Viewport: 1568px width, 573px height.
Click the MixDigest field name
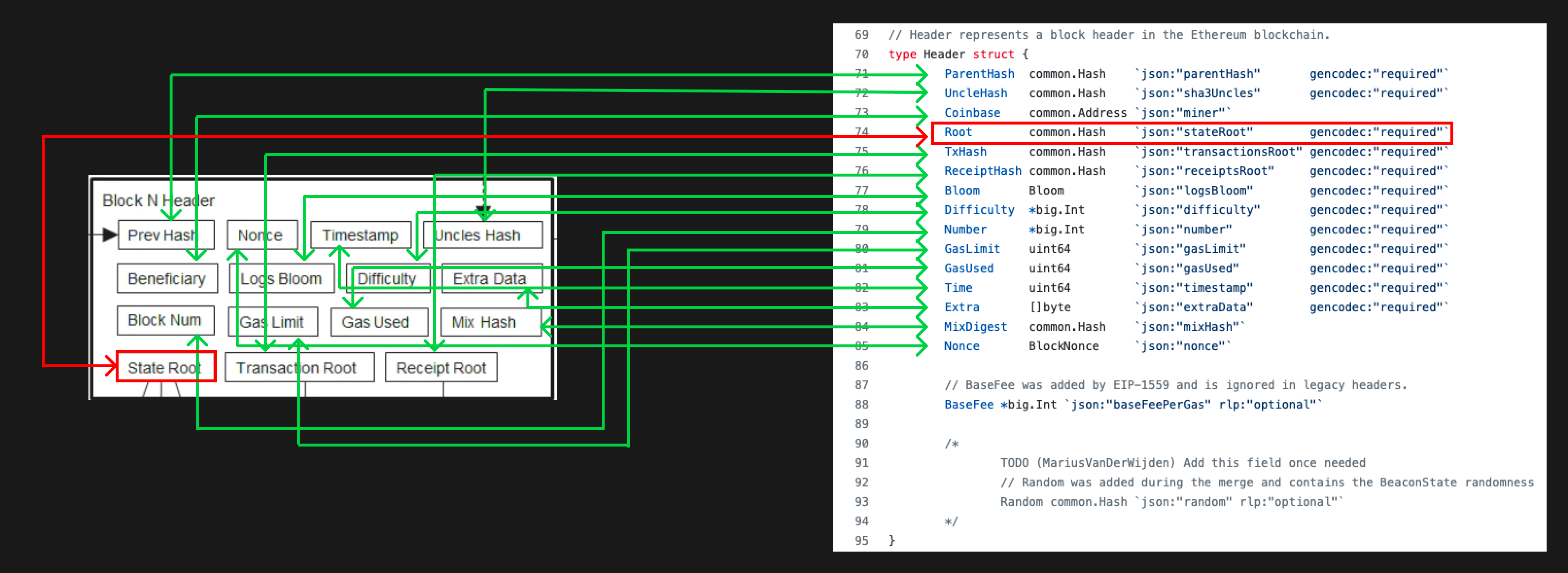[x=975, y=326]
